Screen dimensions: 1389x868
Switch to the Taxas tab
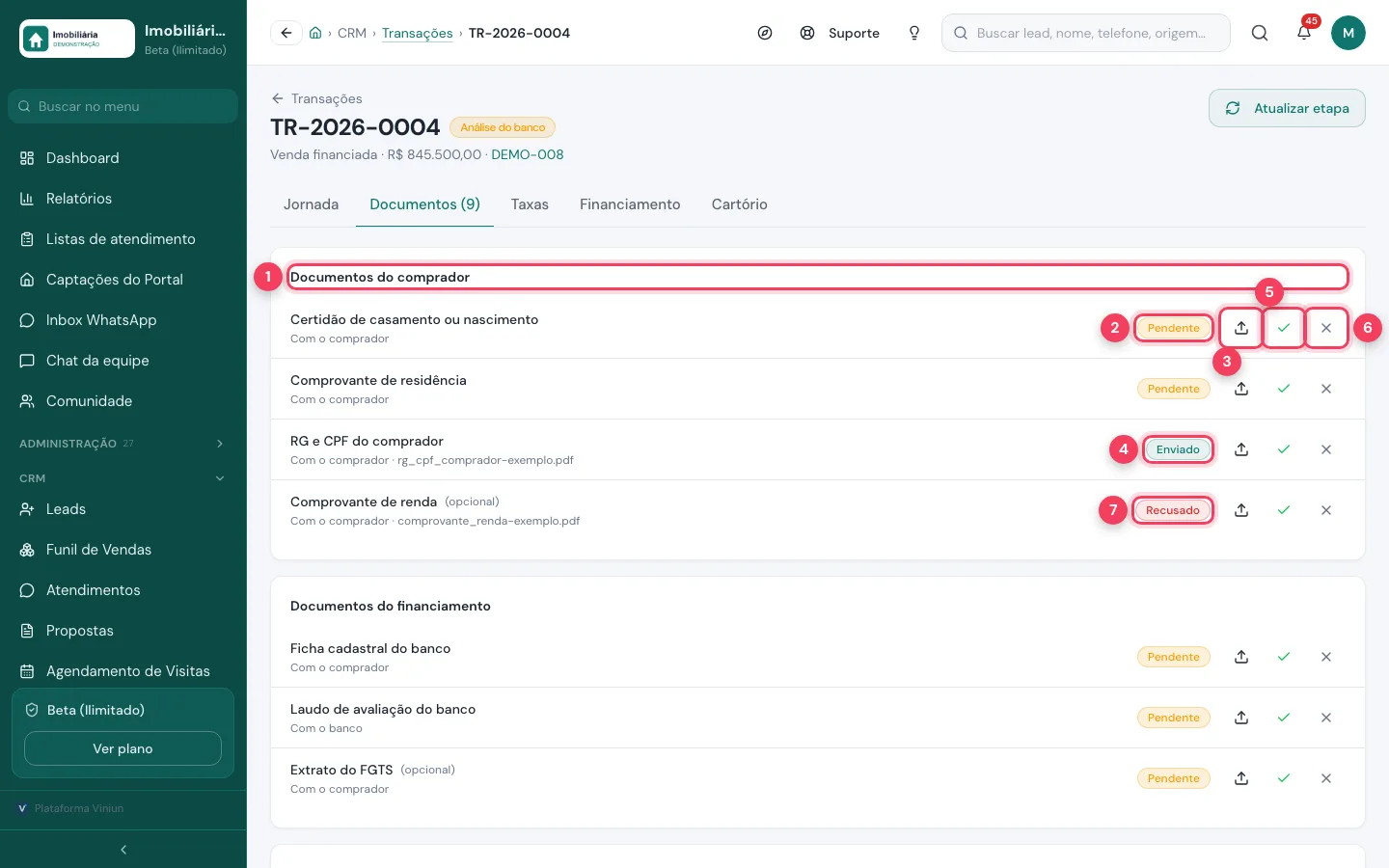(530, 204)
